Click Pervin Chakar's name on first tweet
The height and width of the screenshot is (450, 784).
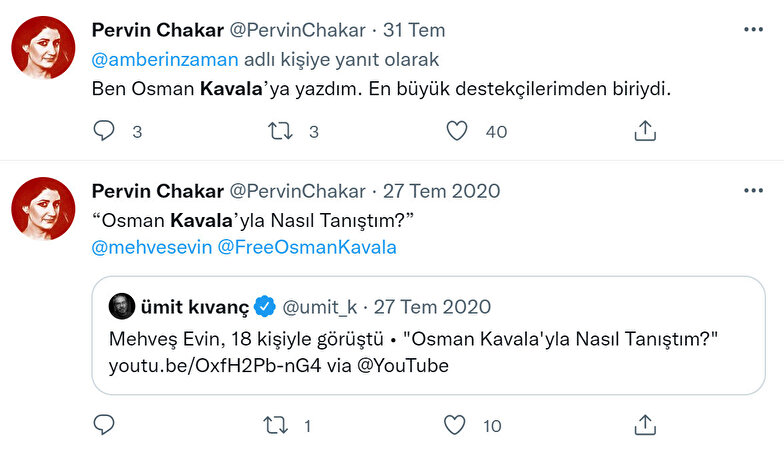(x=157, y=30)
